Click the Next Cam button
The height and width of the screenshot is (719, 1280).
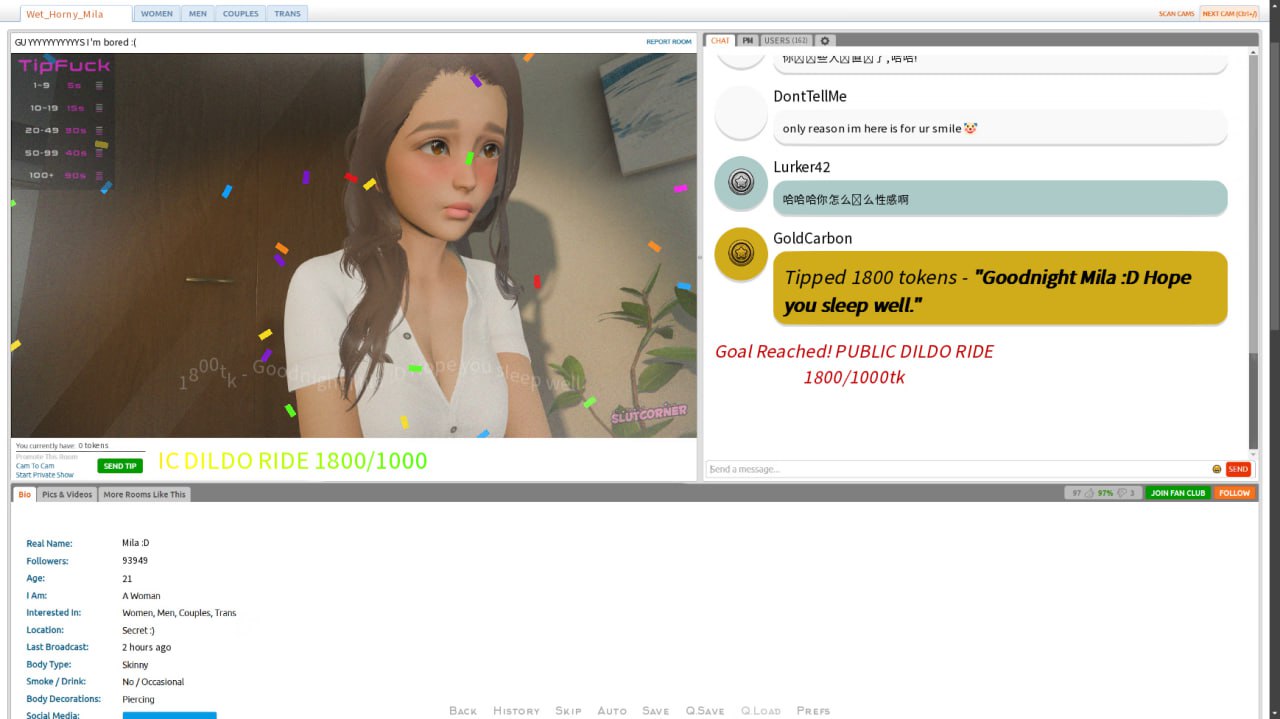click(x=1229, y=14)
